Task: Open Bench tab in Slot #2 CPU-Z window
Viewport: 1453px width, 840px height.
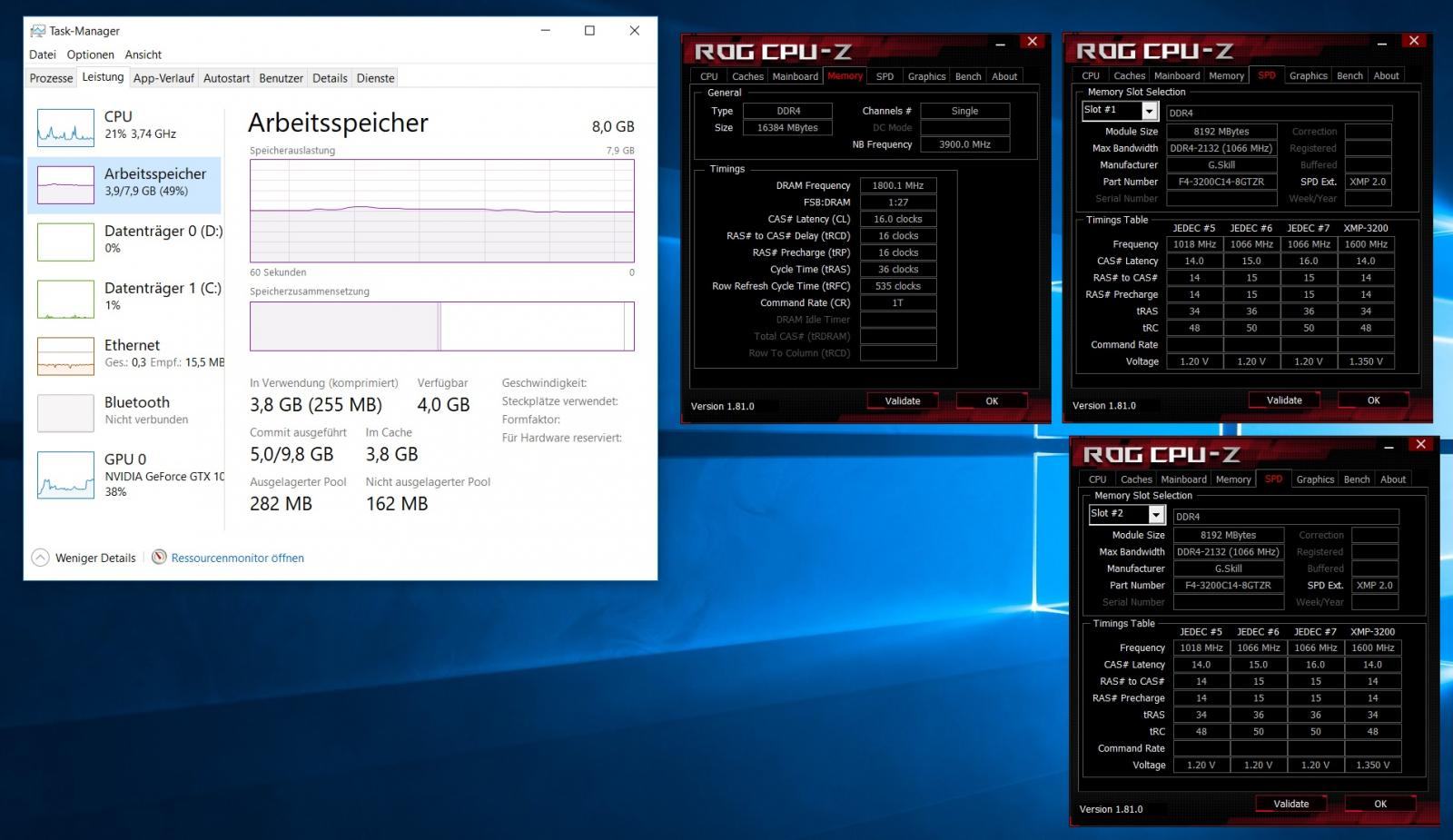Action: (1357, 479)
